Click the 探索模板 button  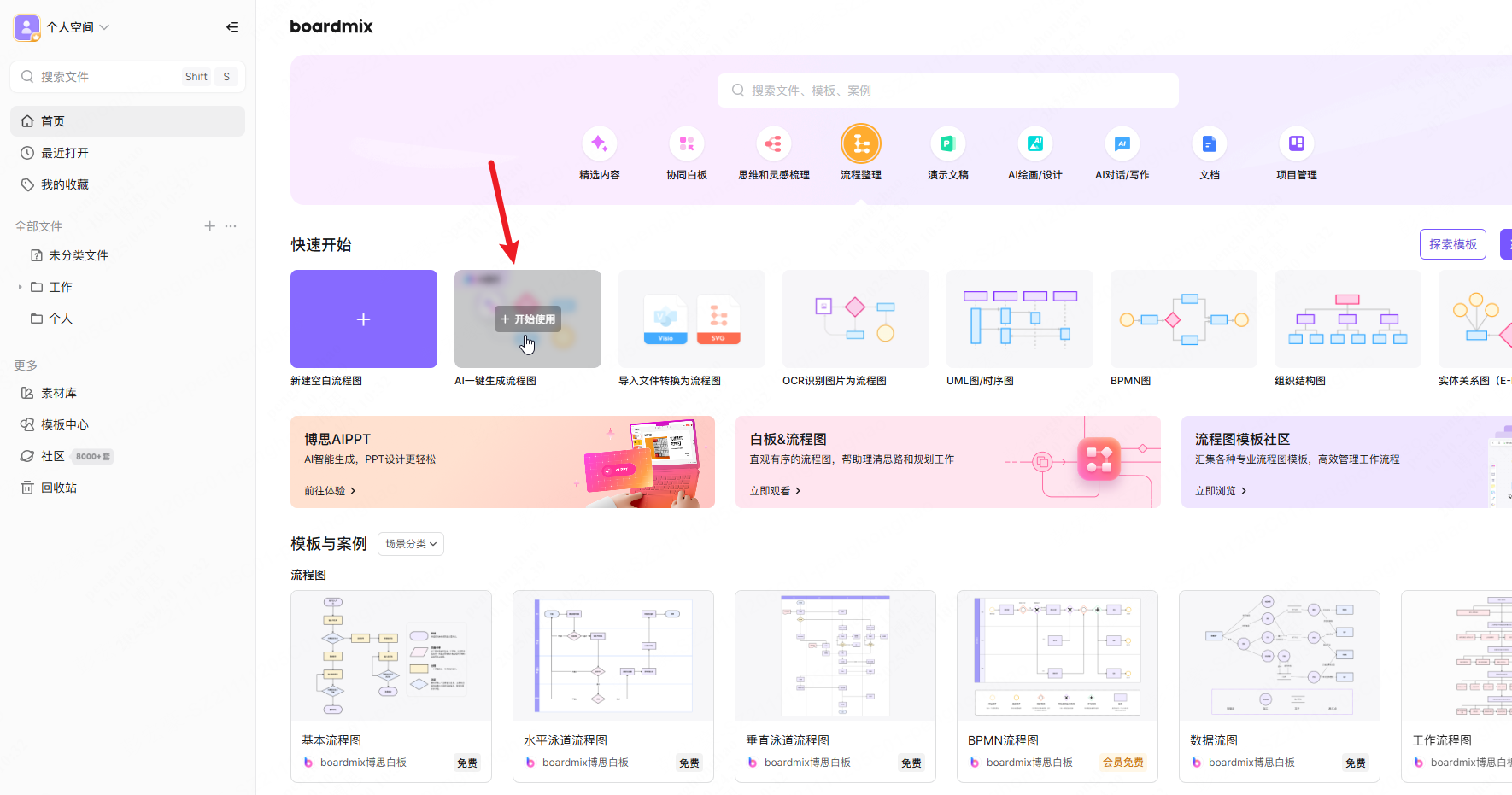[x=1453, y=244]
